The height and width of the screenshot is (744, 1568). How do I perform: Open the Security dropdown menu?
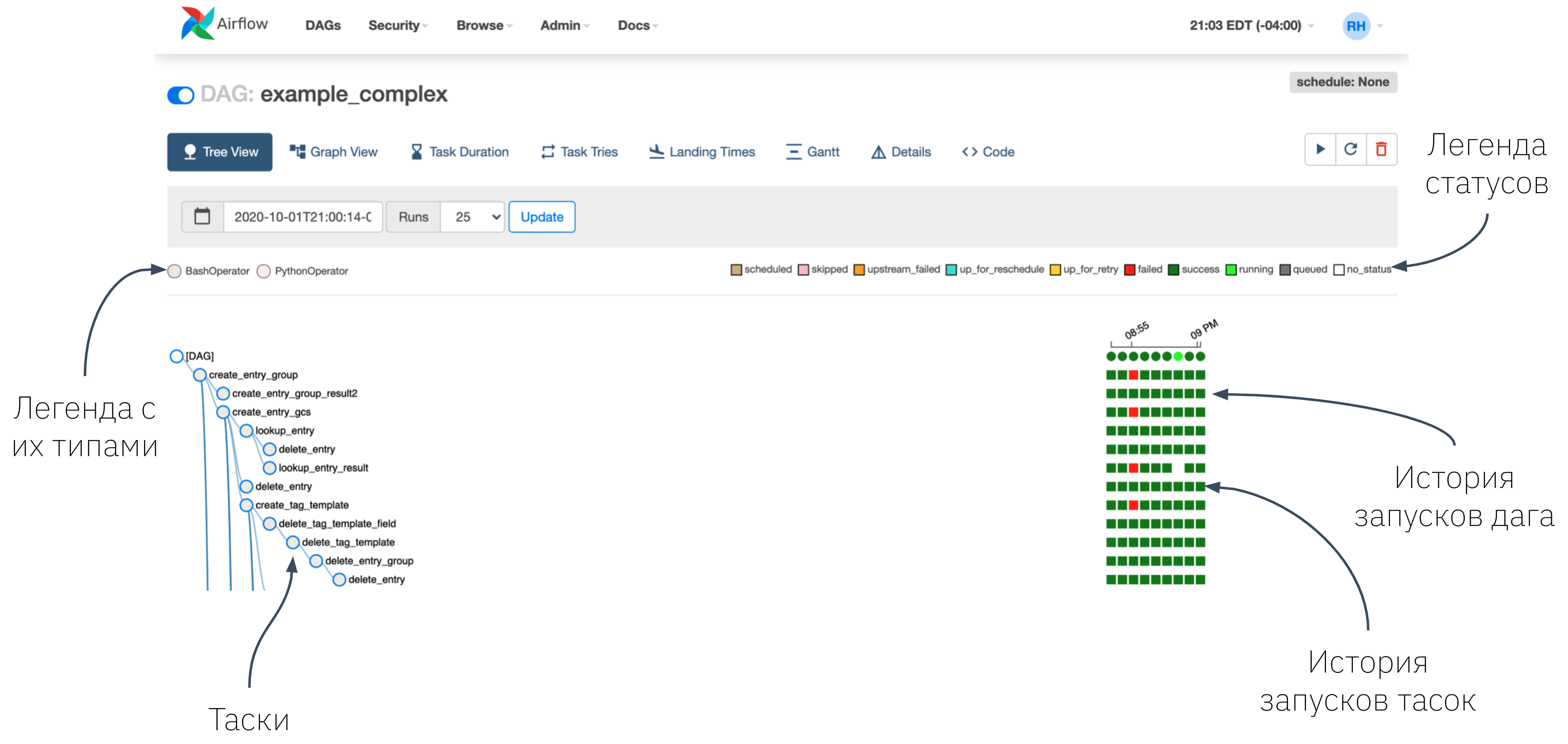(398, 26)
